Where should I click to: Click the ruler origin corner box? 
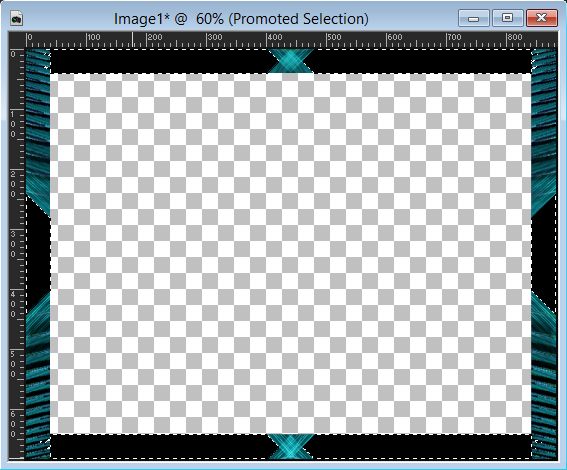tap(17, 40)
